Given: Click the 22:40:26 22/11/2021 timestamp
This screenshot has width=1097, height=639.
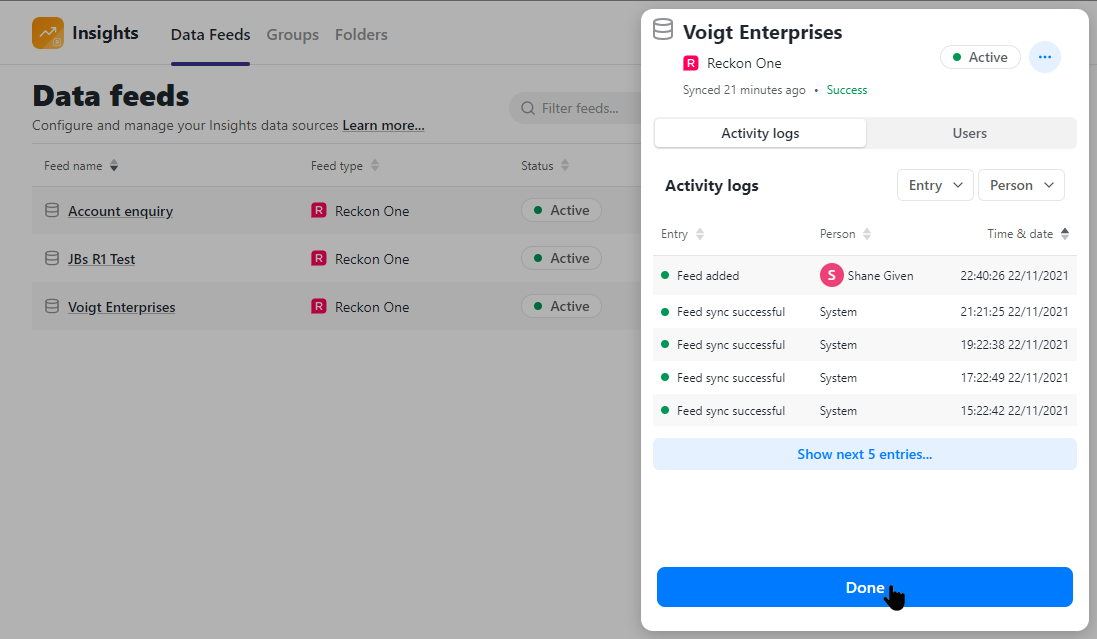Looking at the screenshot, I should [x=1014, y=276].
